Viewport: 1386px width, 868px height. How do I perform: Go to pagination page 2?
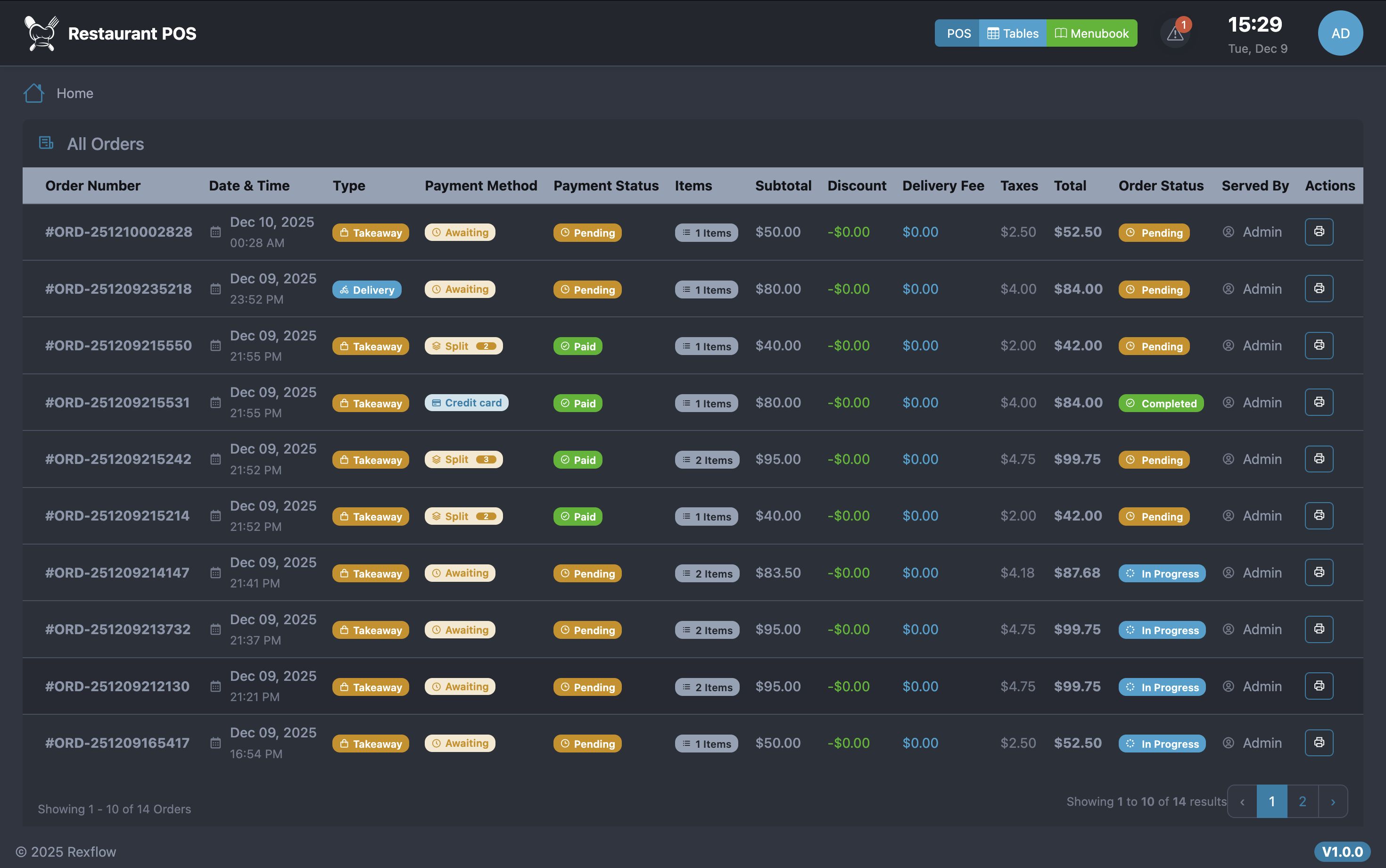[1302, 802]
